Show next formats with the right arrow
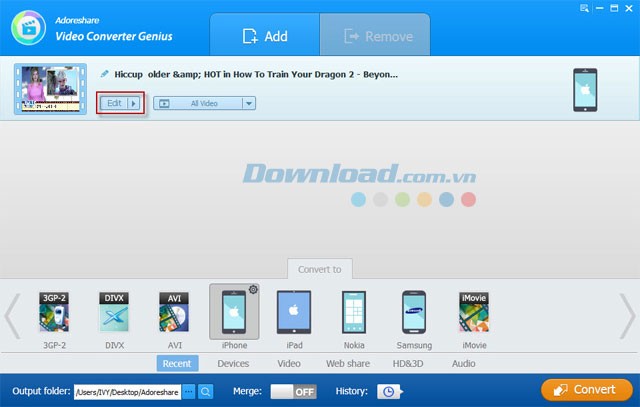This screenshot has width=640, height=407. point(627,316)
